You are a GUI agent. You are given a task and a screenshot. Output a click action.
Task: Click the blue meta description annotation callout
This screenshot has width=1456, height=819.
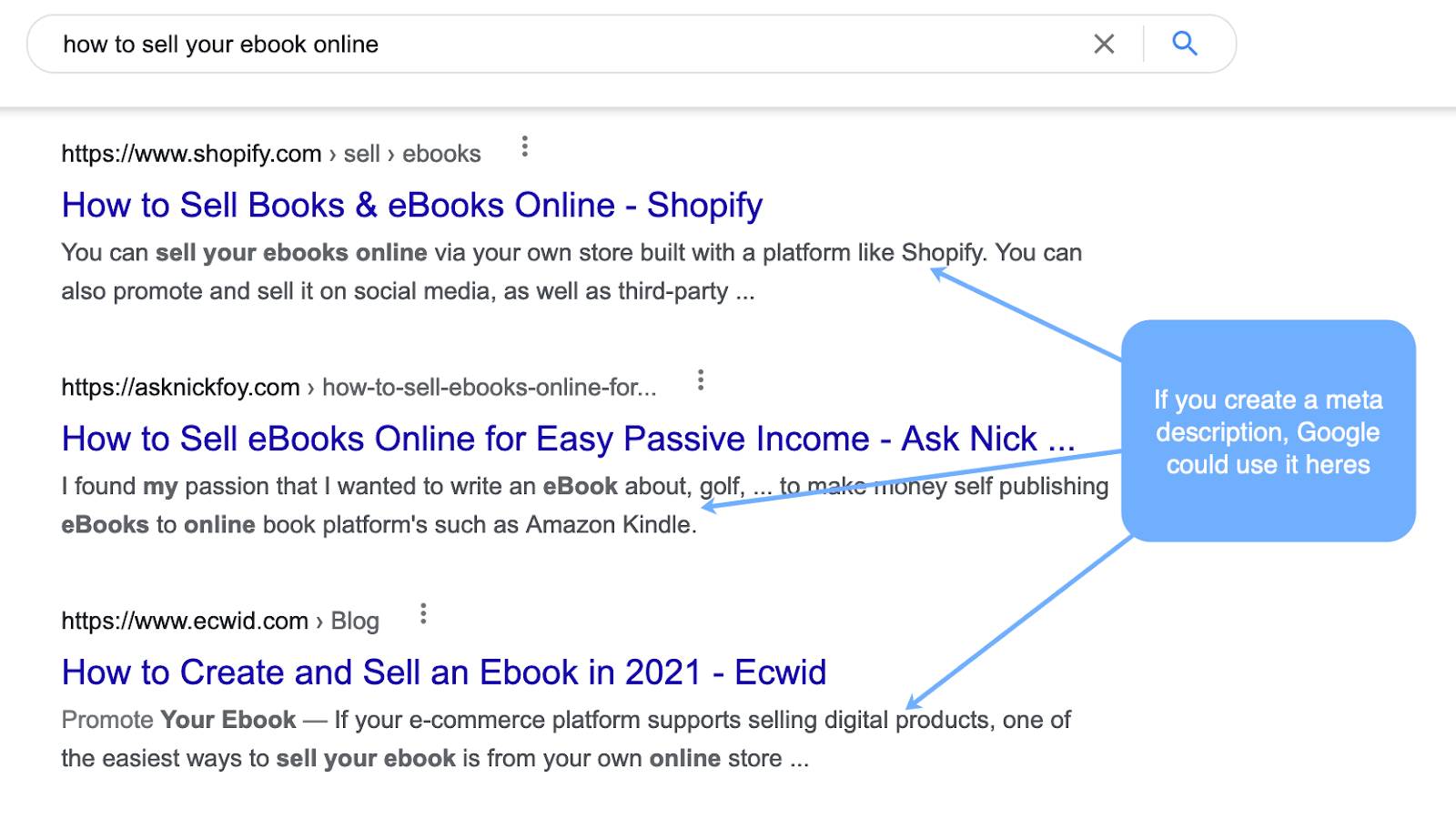point(1268,431)
